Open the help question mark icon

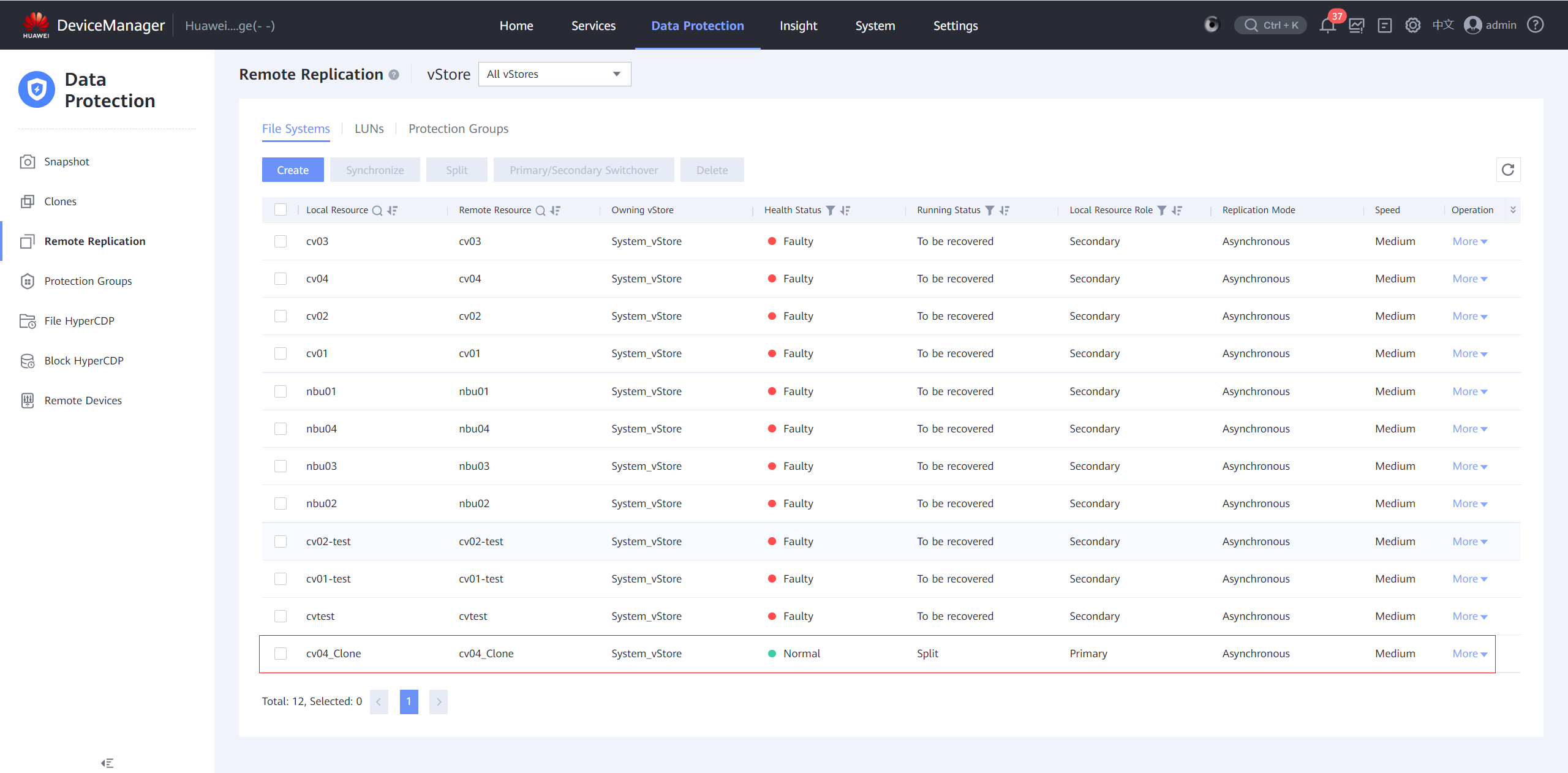(x=1536, y=25)
